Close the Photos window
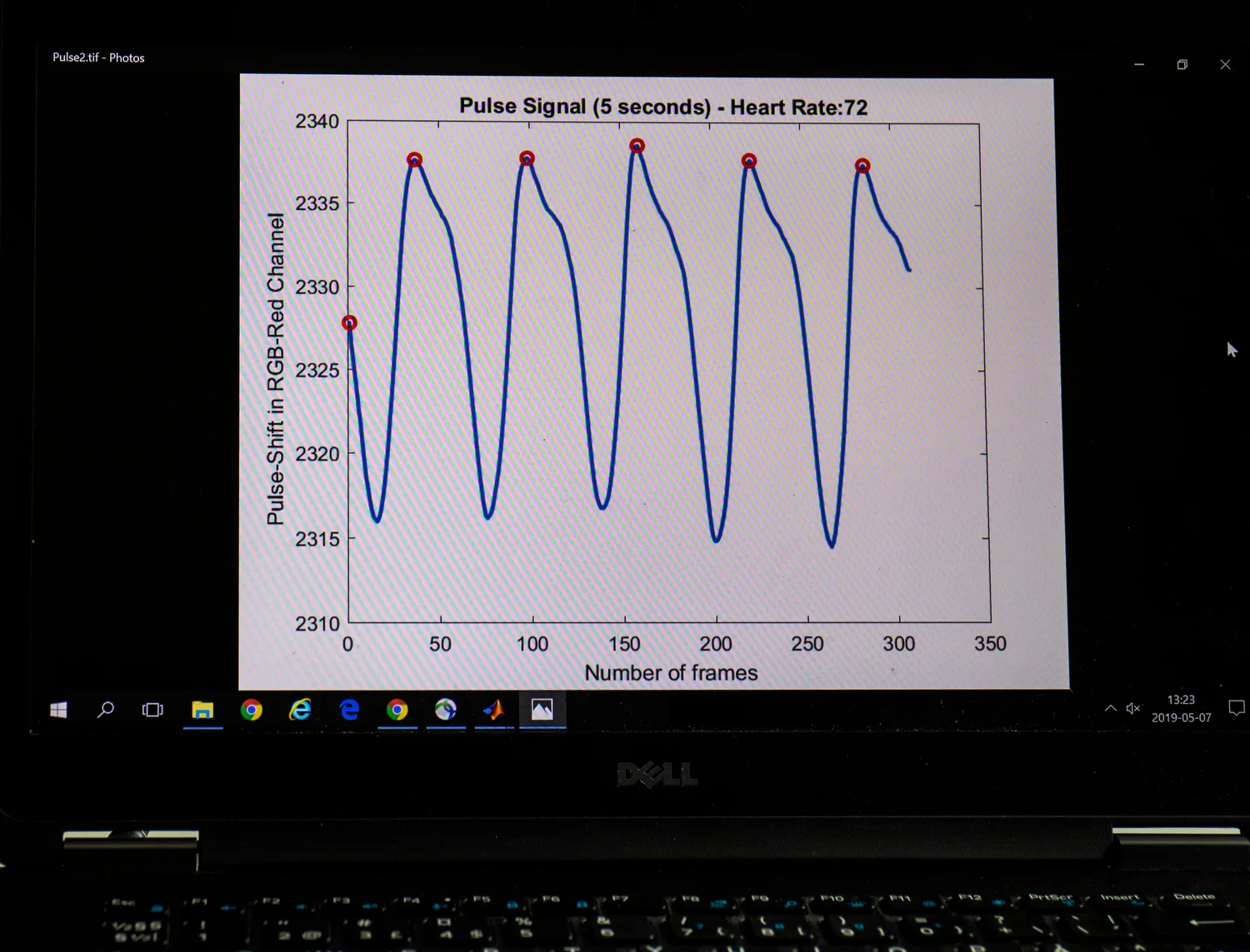 pos(1225,64)
